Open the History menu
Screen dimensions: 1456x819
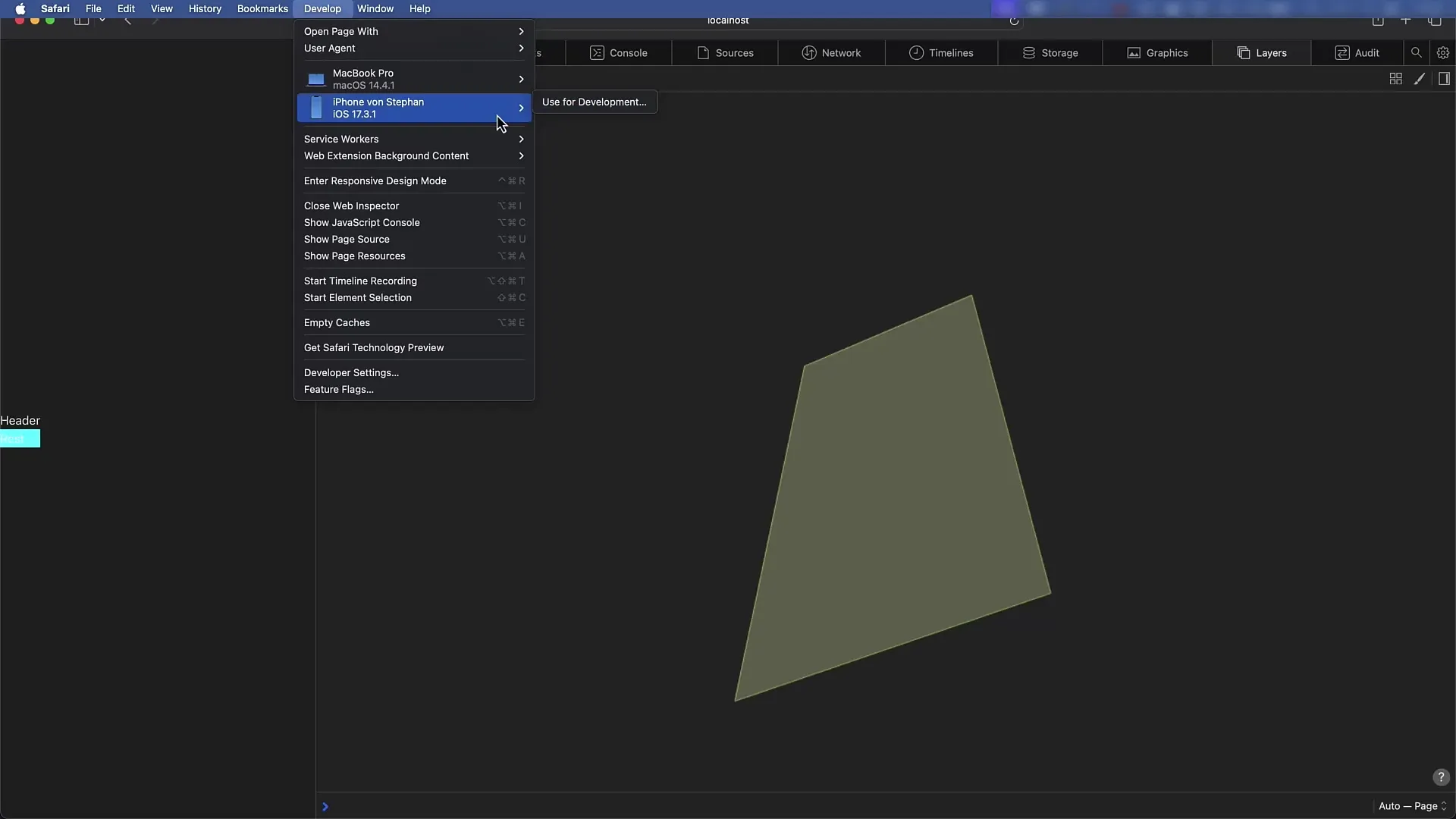205,9
